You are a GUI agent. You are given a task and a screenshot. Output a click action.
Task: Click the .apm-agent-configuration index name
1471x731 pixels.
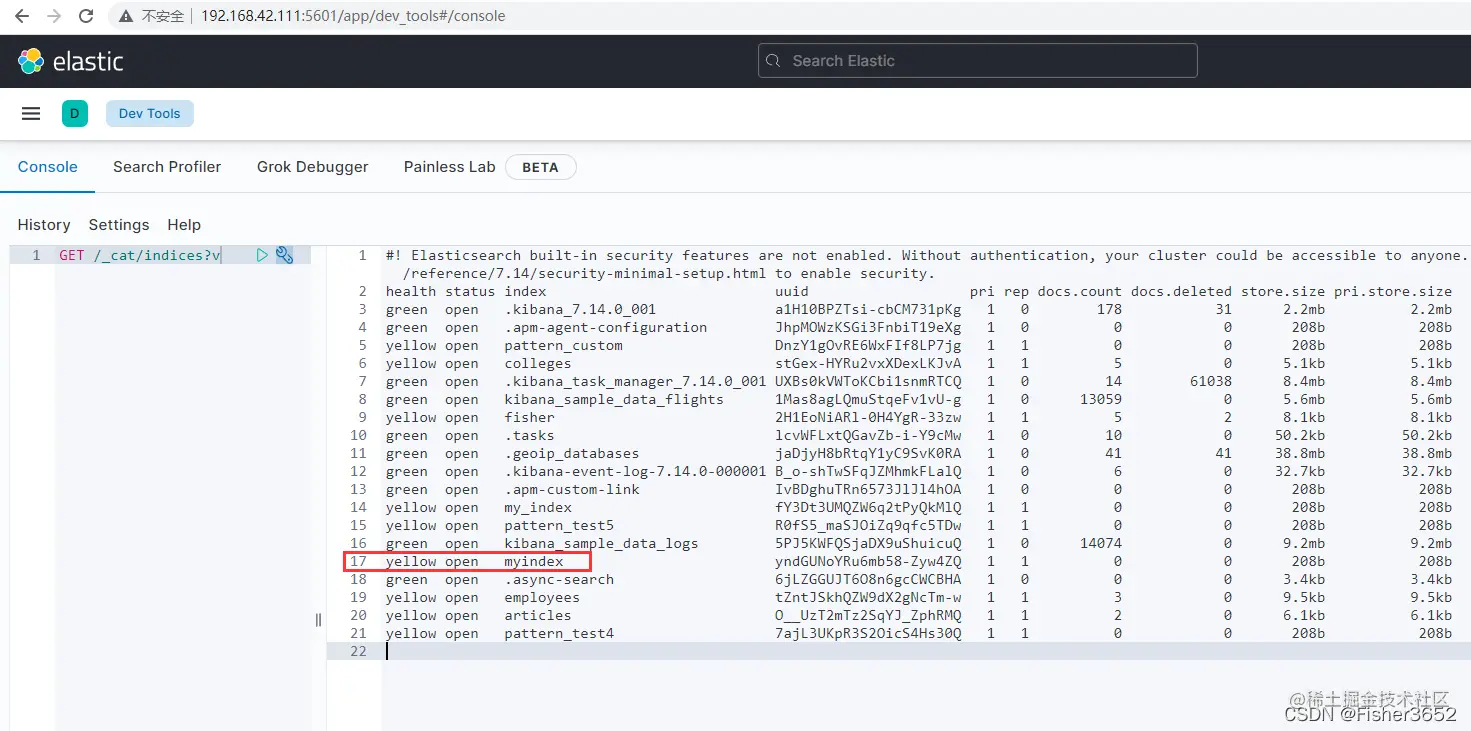coord(606,327)
